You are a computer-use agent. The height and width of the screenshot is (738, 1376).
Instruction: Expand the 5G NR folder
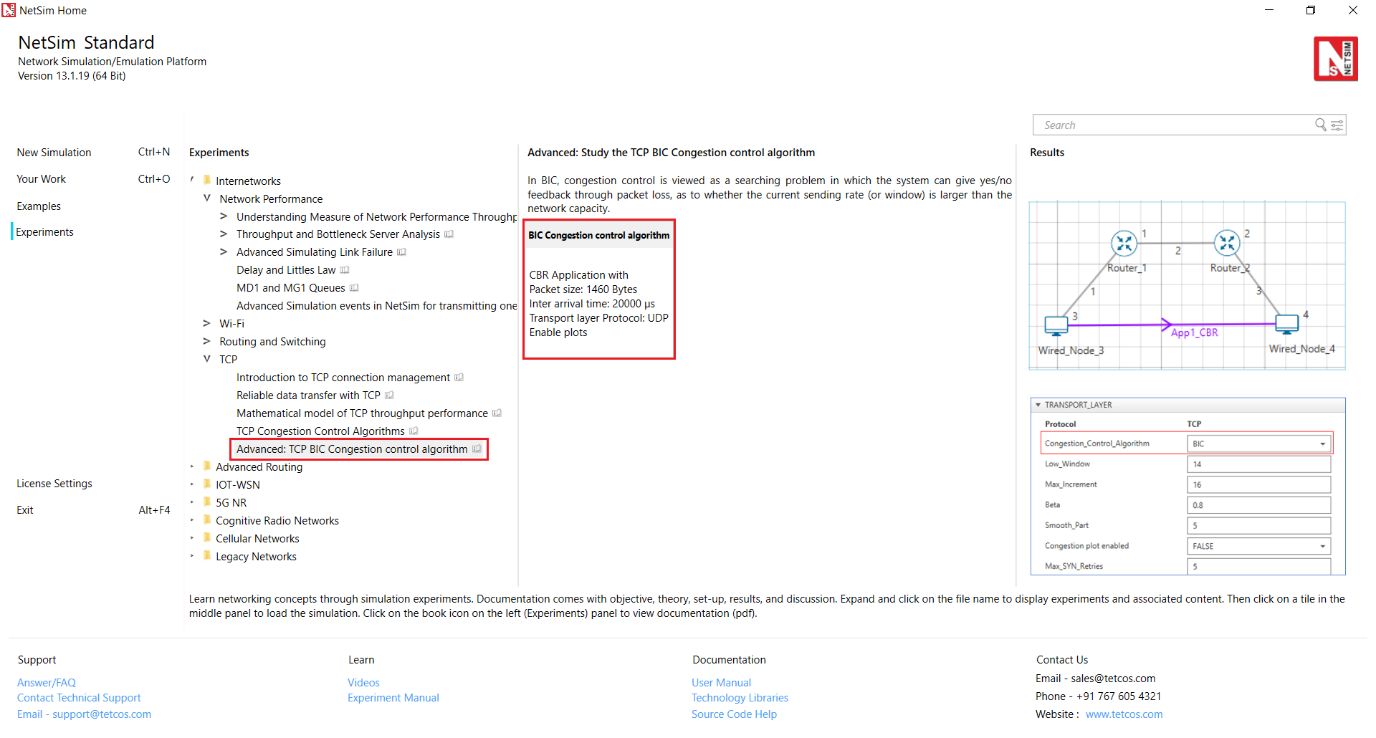(193, 502)
